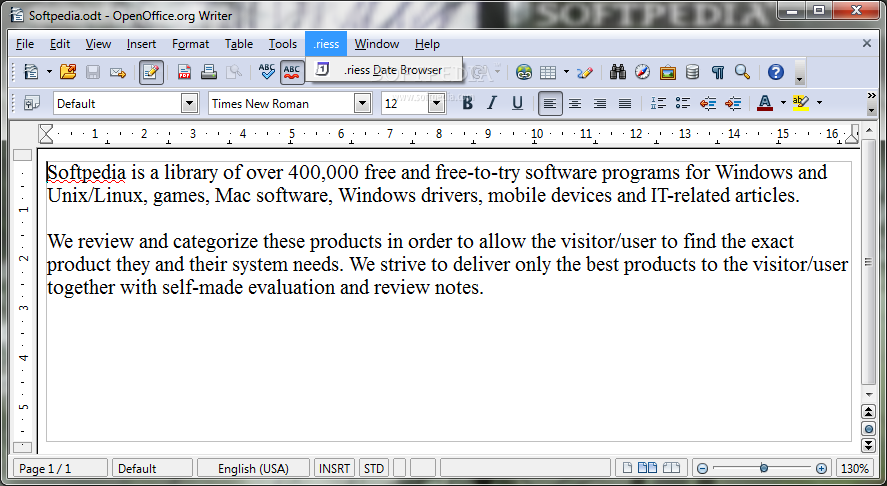Screen dimensions: 887x486
Task: Open the Navigator compass icon
Action: [643, 72]
